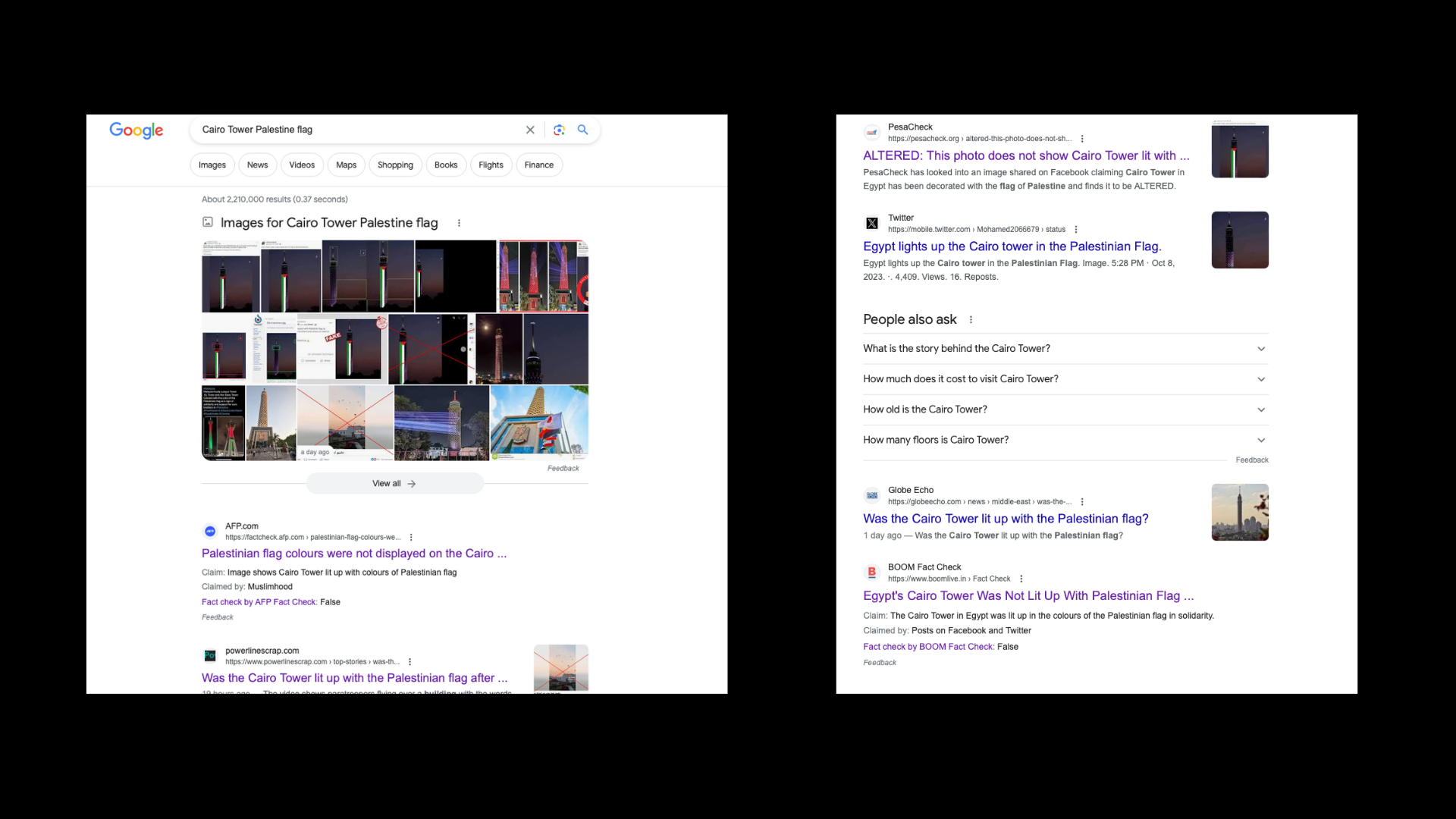Screen dimensions: 1456x819
Task: Open Globe Echo Was the Cairo Tower lit link
Action: click(x=1006, y=519)
